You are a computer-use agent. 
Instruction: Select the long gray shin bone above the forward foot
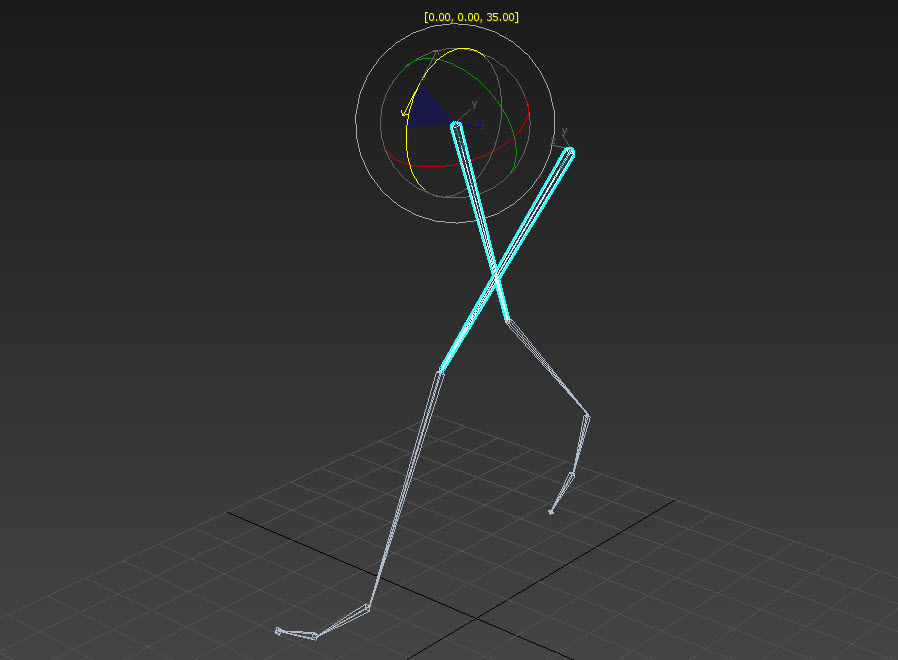pos(404,490)
